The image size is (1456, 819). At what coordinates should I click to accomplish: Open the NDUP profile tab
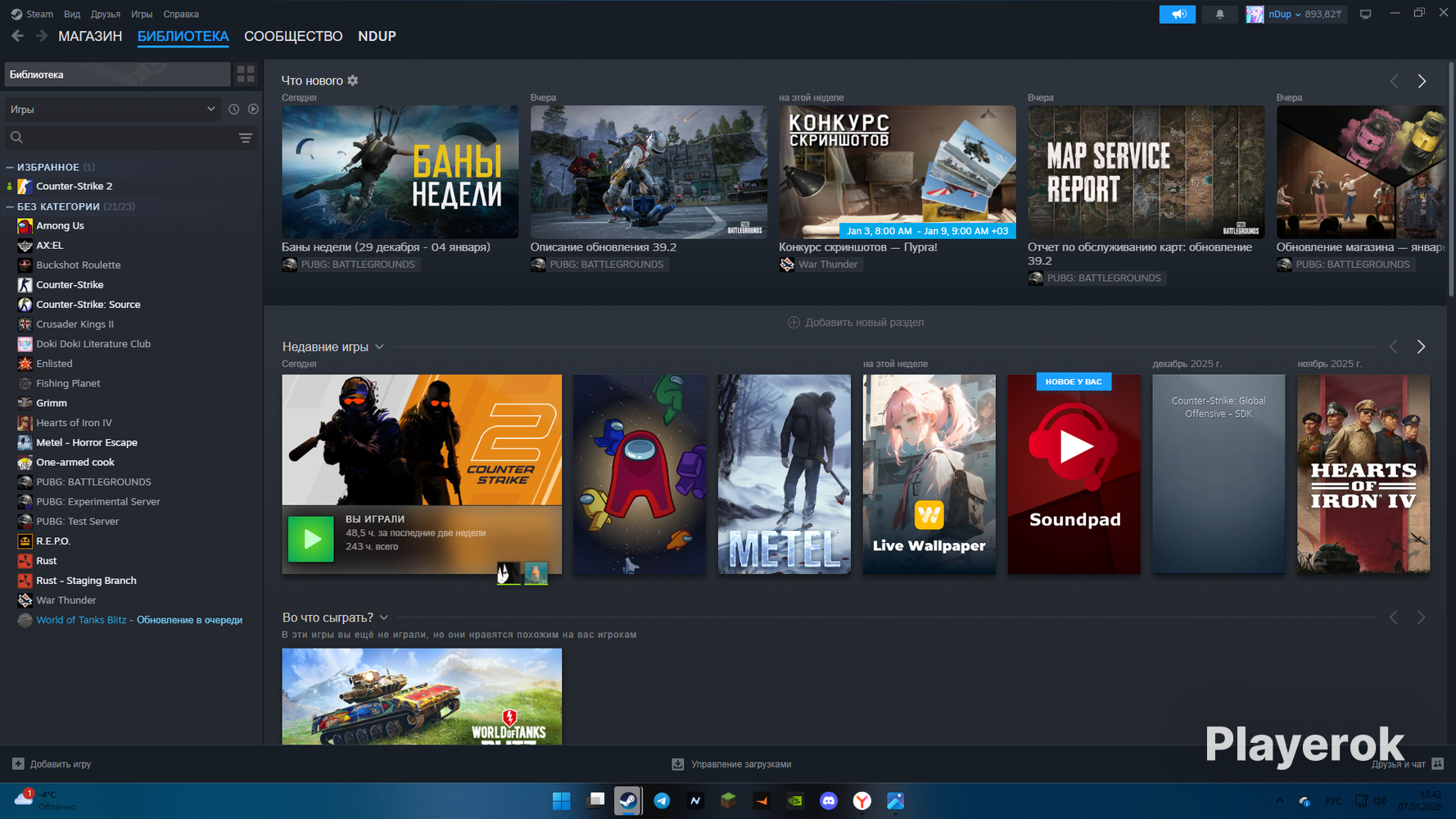click(x=377, y=36)
